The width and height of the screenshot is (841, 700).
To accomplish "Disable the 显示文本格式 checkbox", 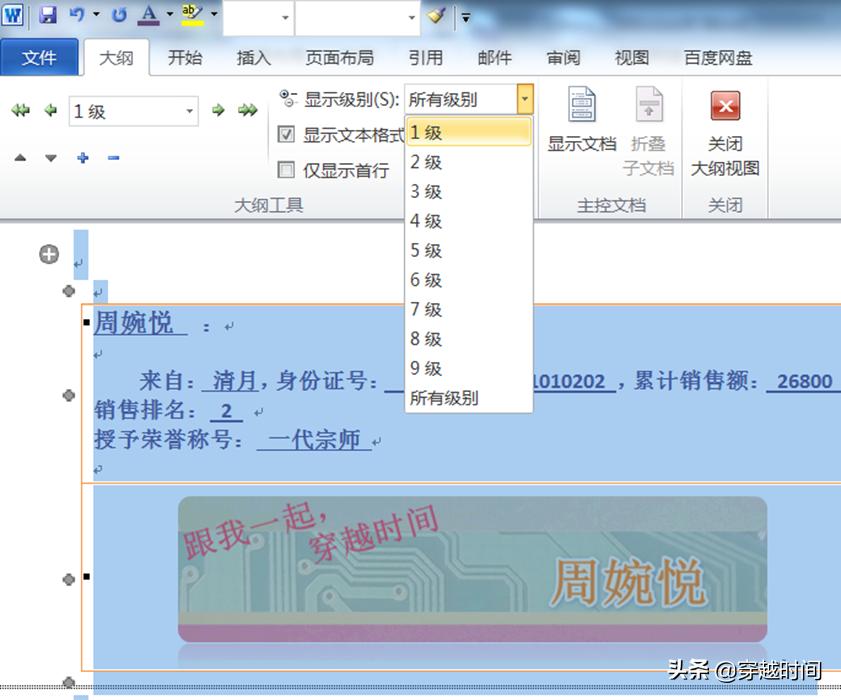I will click(286, 136).
